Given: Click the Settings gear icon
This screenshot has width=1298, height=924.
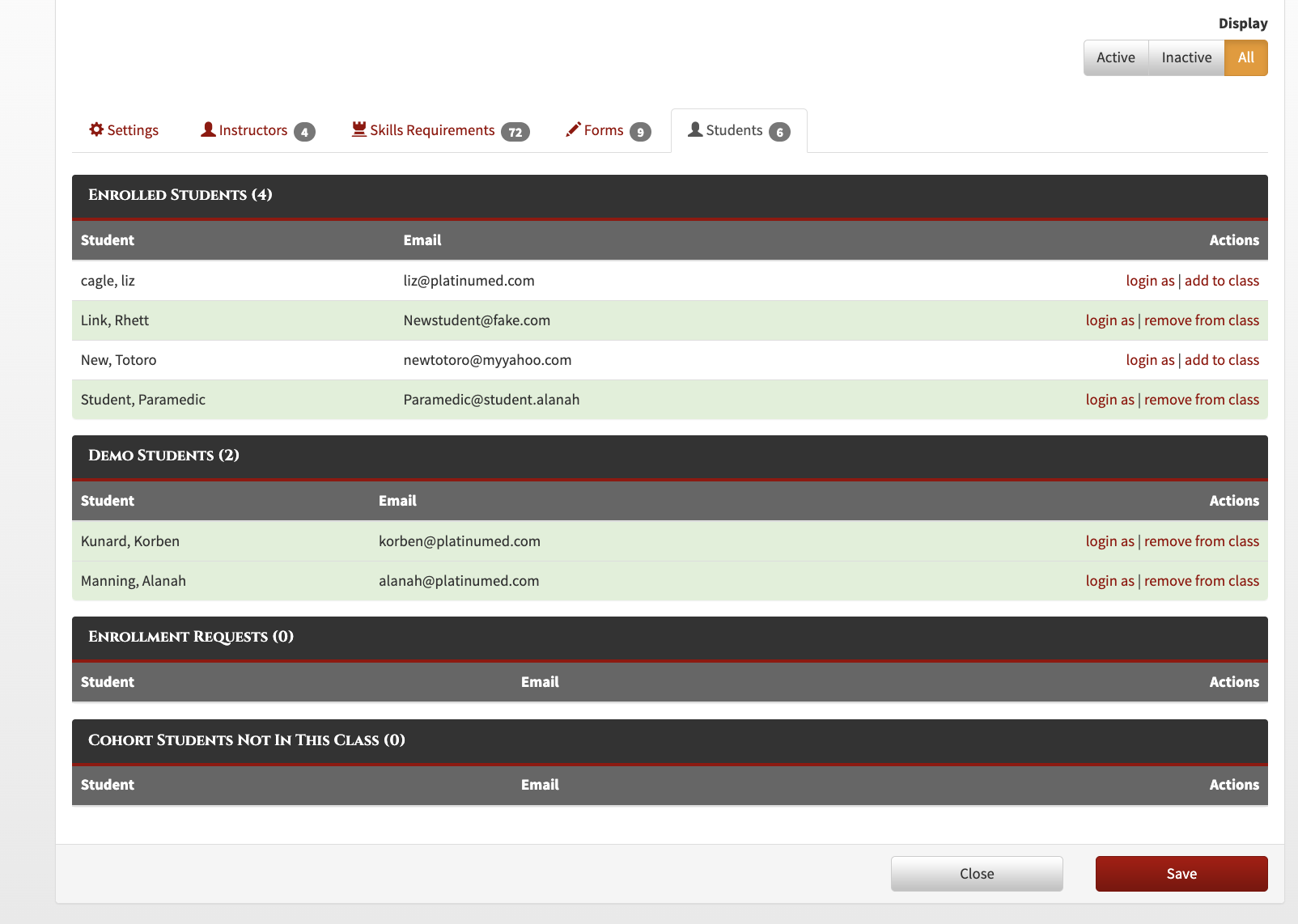Looking at the screenshot, I should click(96, 129).
